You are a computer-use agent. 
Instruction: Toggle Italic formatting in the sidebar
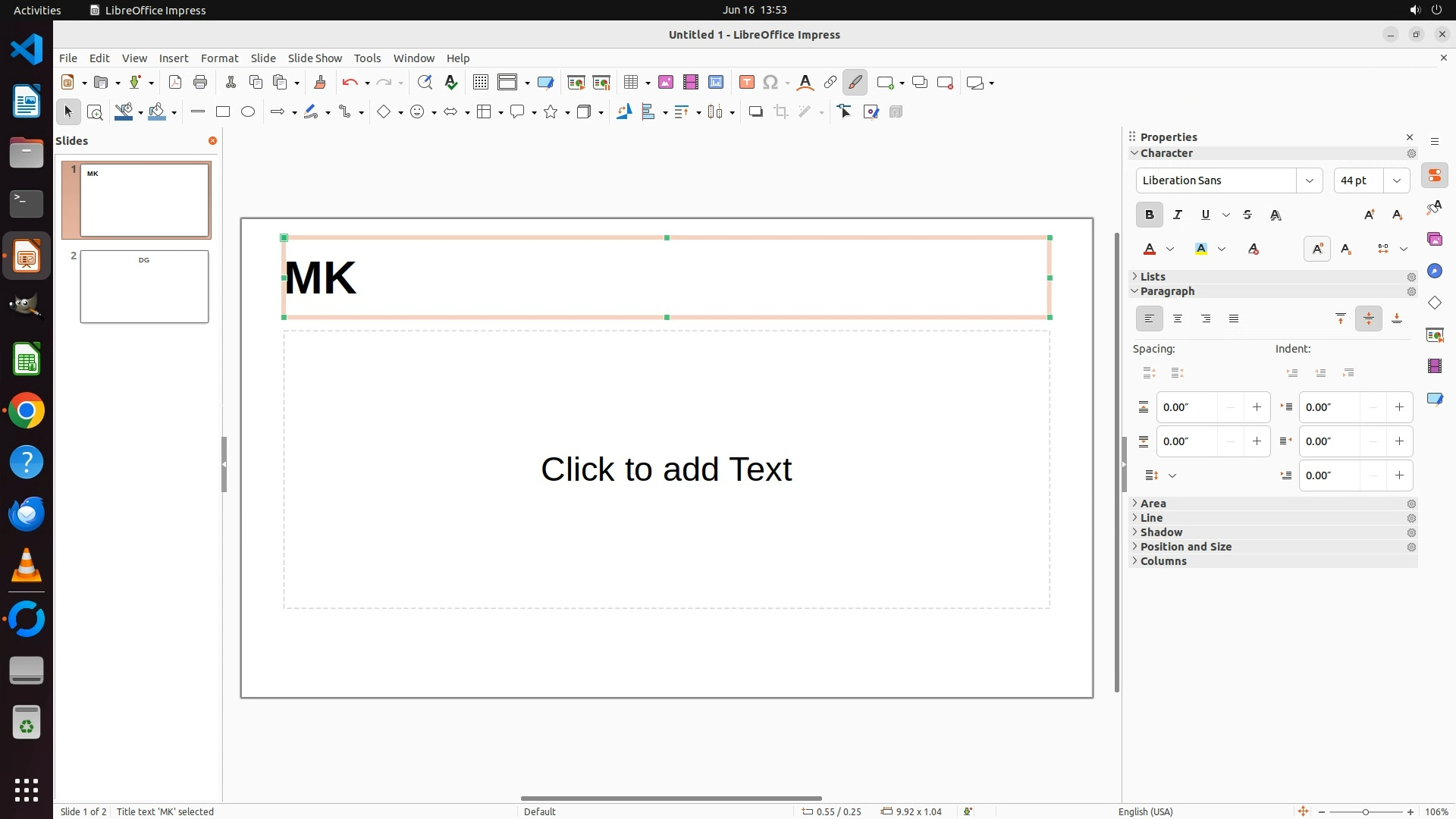[1177, 215]
